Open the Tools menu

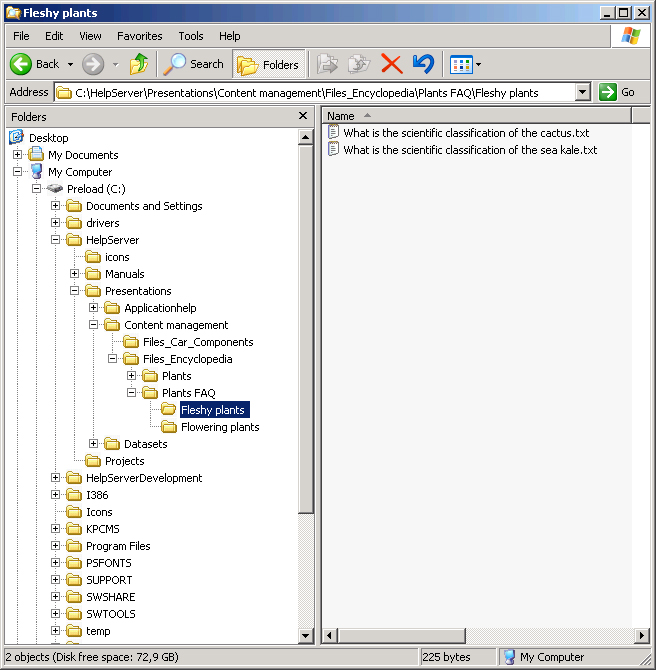191,36
